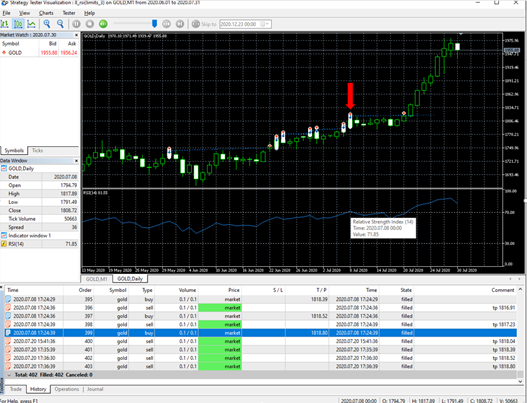
Task: Open the History tab in Toolbox
Action: click(x=38, y=389)
